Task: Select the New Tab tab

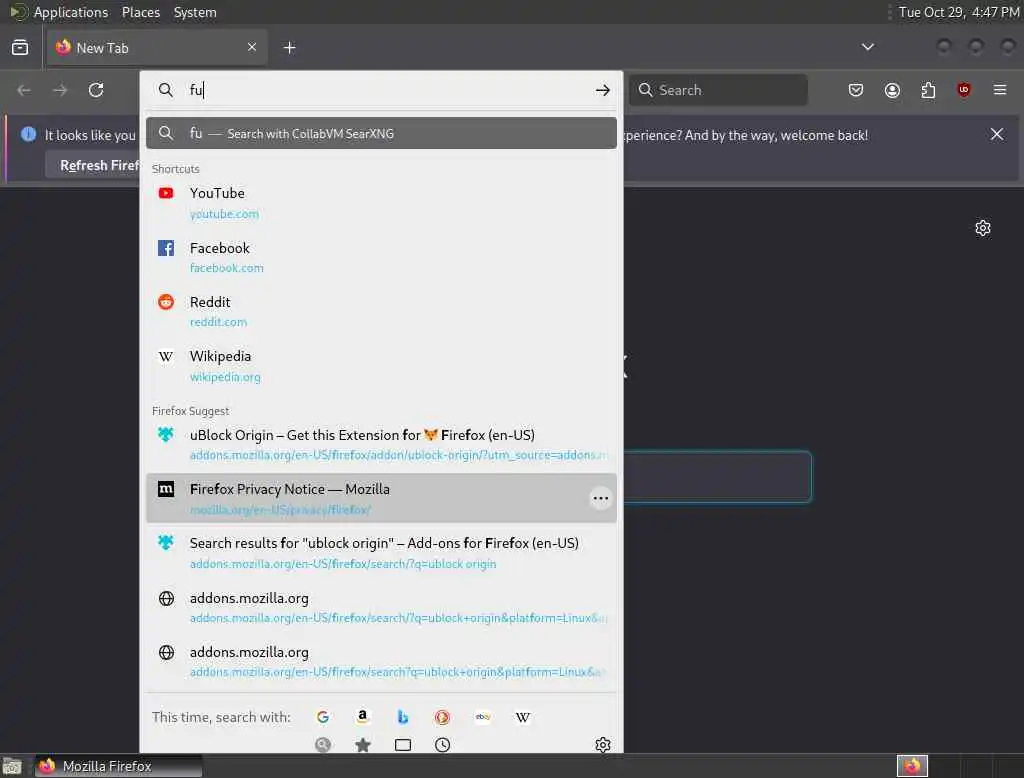Action: 157,48
